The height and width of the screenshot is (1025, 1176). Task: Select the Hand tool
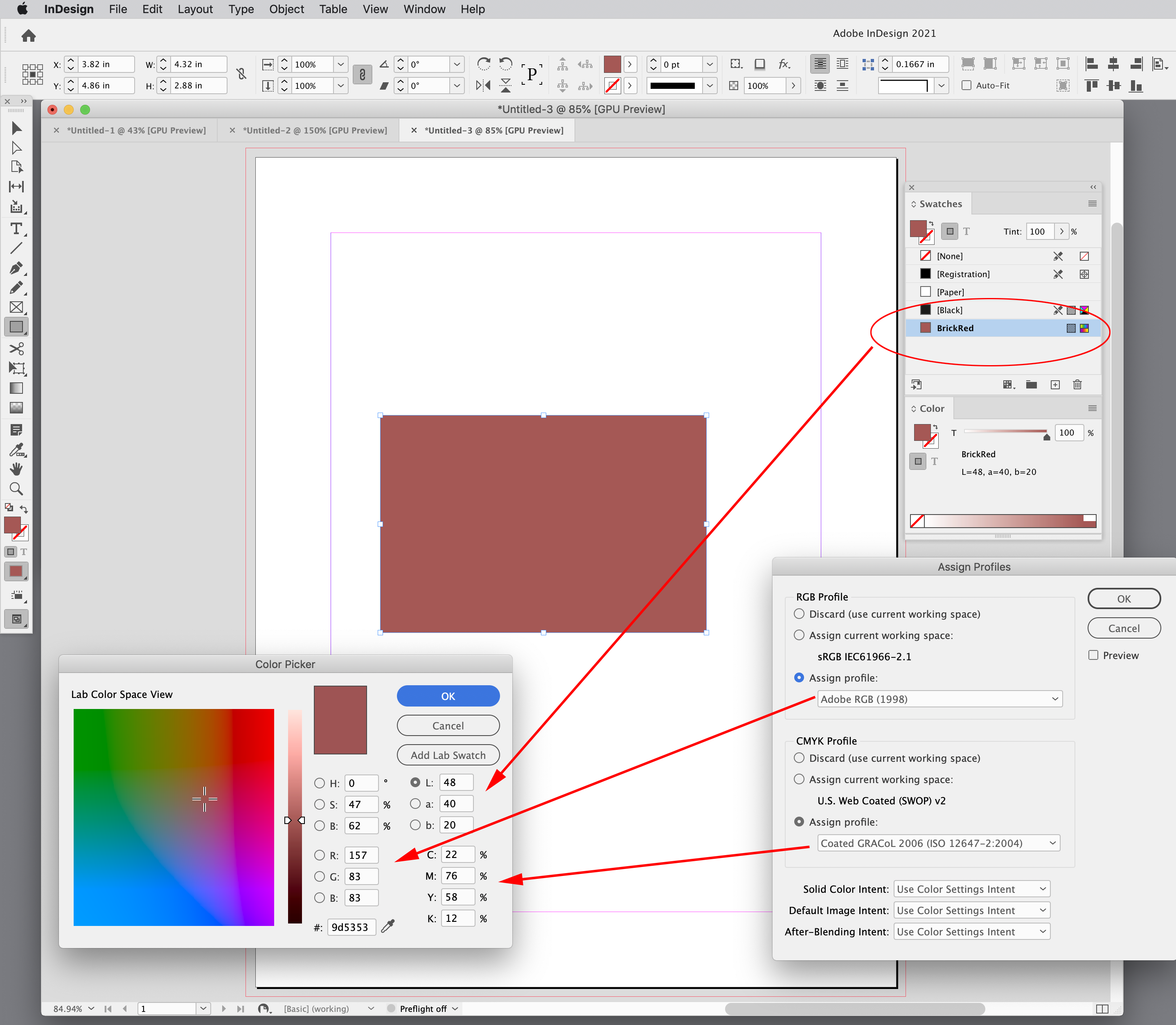17,469
